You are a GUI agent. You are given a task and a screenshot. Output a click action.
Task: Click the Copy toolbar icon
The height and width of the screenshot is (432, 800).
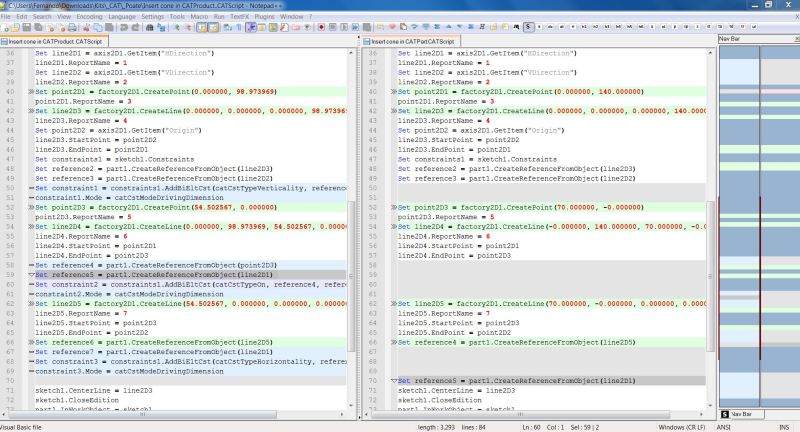click(97, 27)
